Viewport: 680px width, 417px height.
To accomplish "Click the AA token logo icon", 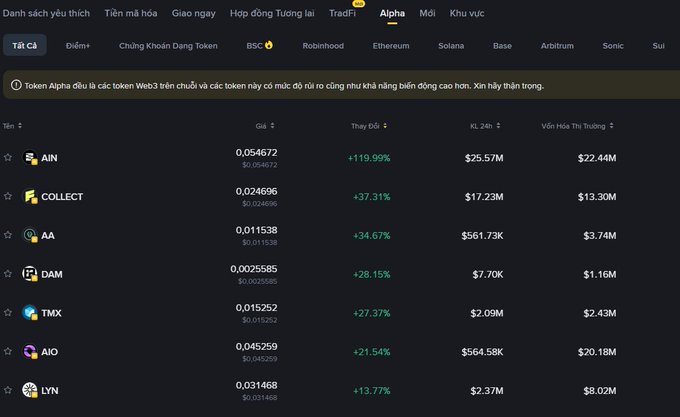I will tap(30, 235).
